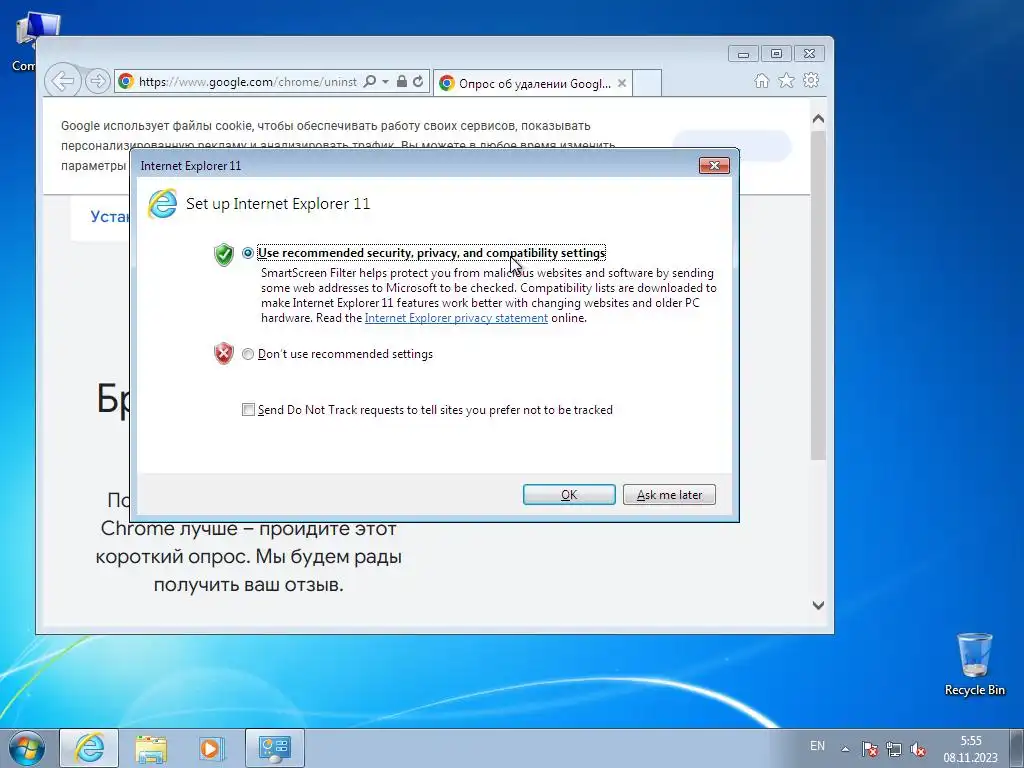The width and height of the screenshot is (1024, 768).
Task: Click the network status tray icon
Action: point(894,749)
